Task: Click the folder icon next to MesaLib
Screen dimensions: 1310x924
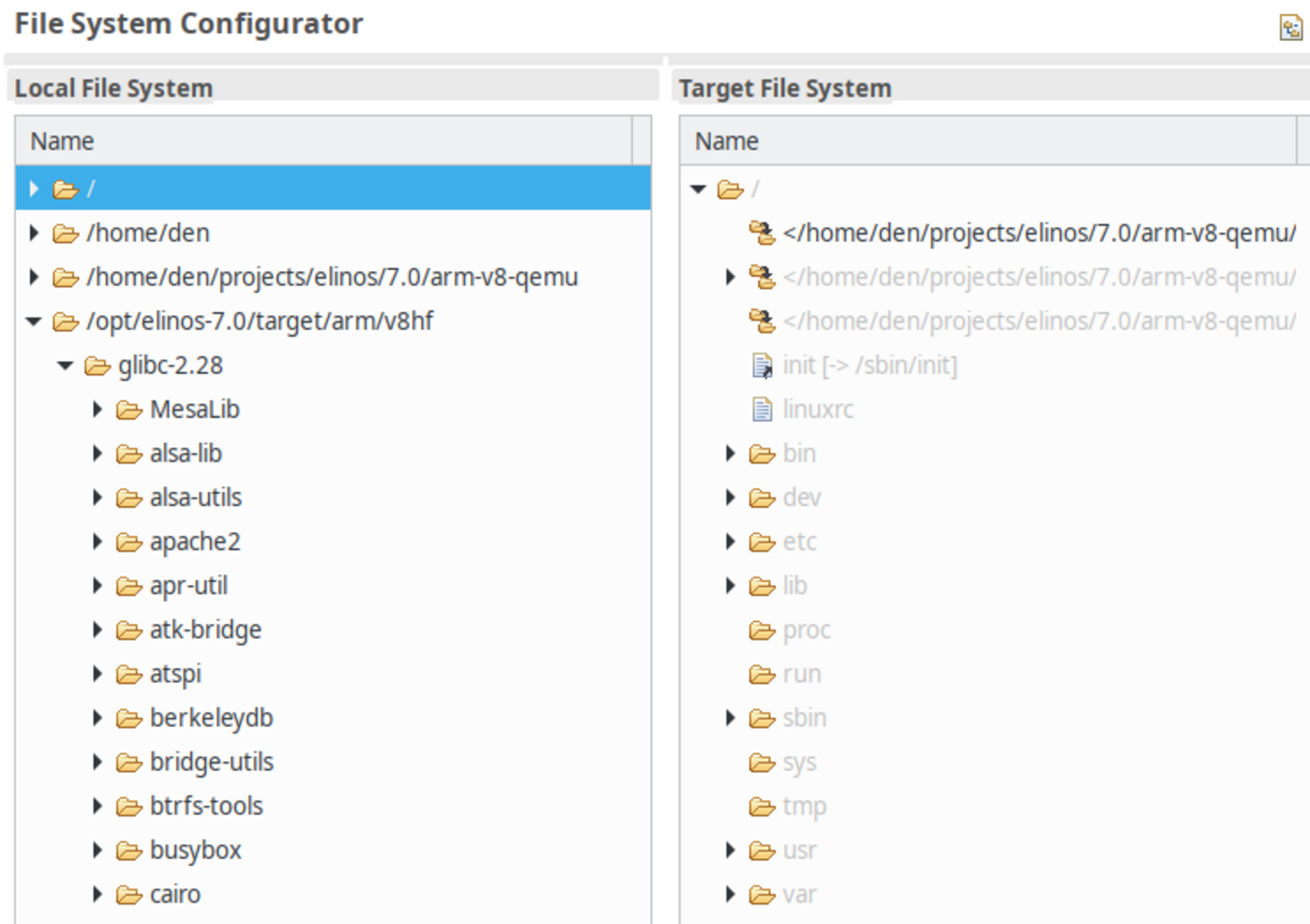Action: 128,409
